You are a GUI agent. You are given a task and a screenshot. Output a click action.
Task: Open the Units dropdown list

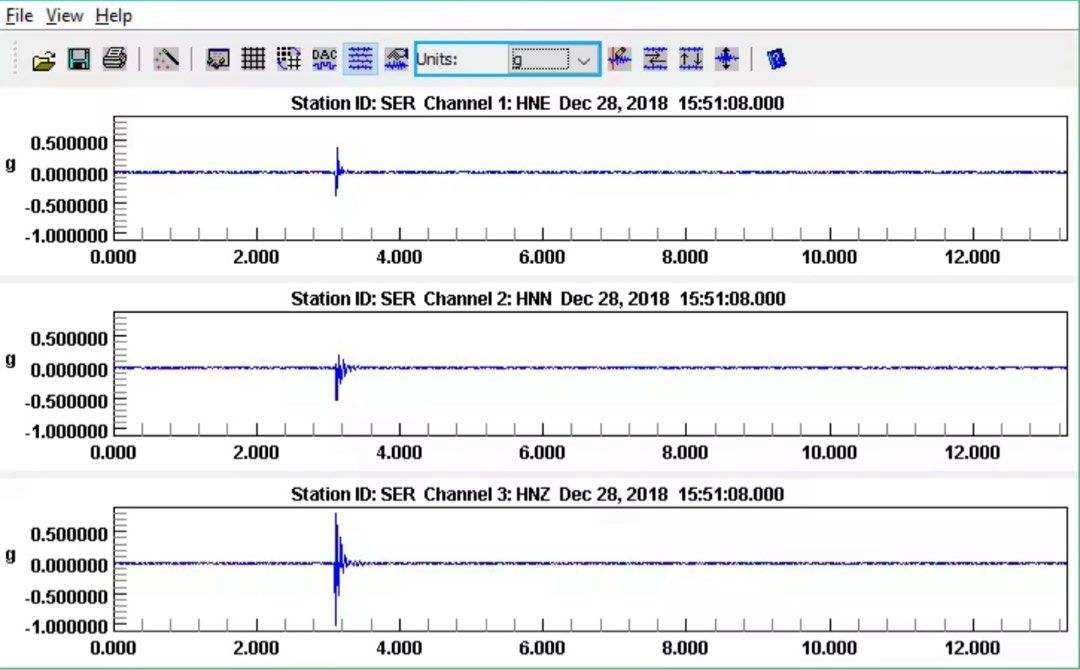coord(585,59)
